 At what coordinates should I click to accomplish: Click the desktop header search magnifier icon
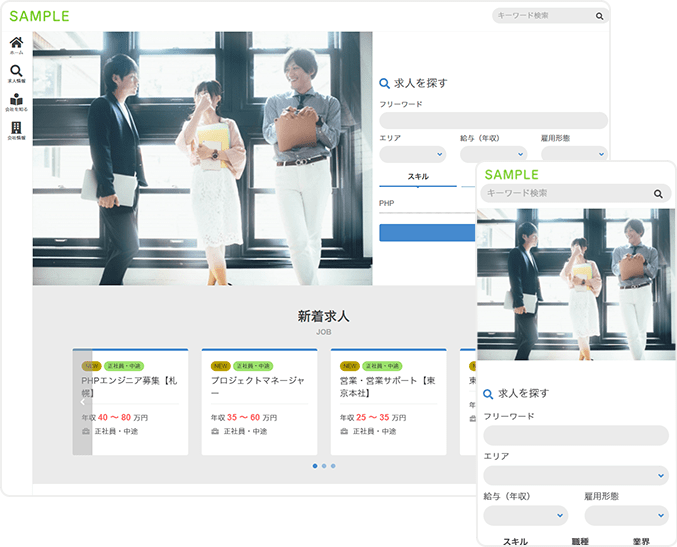point(599,16)
